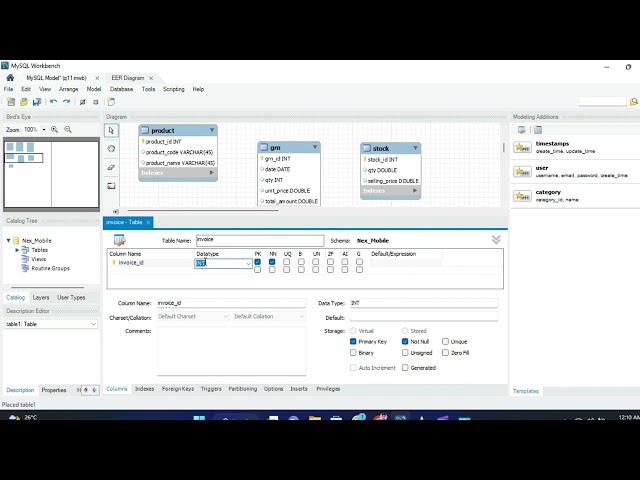Switch to the Layers tab

point(41,298)
